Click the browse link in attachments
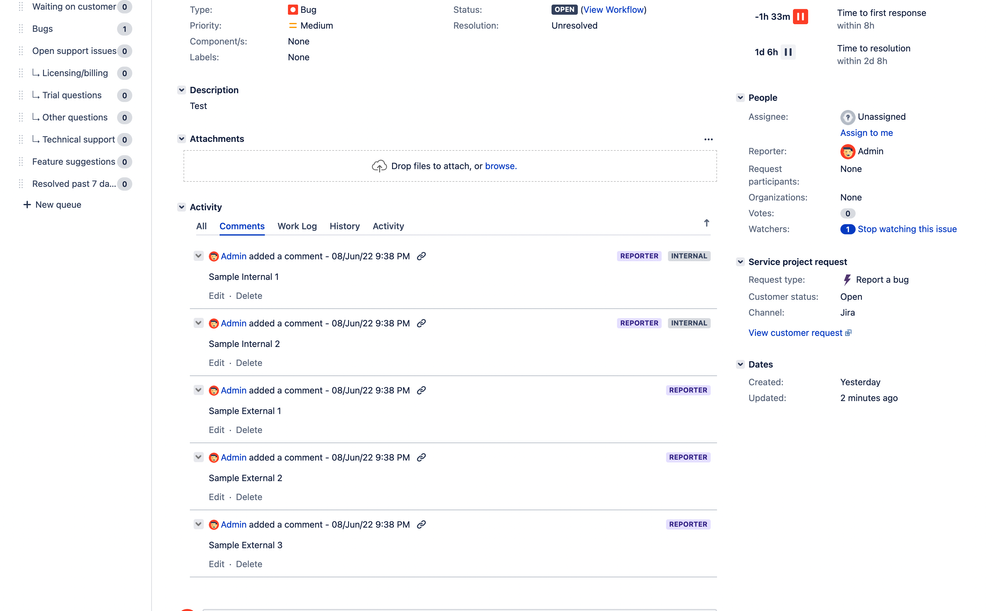 click(500, 166)
